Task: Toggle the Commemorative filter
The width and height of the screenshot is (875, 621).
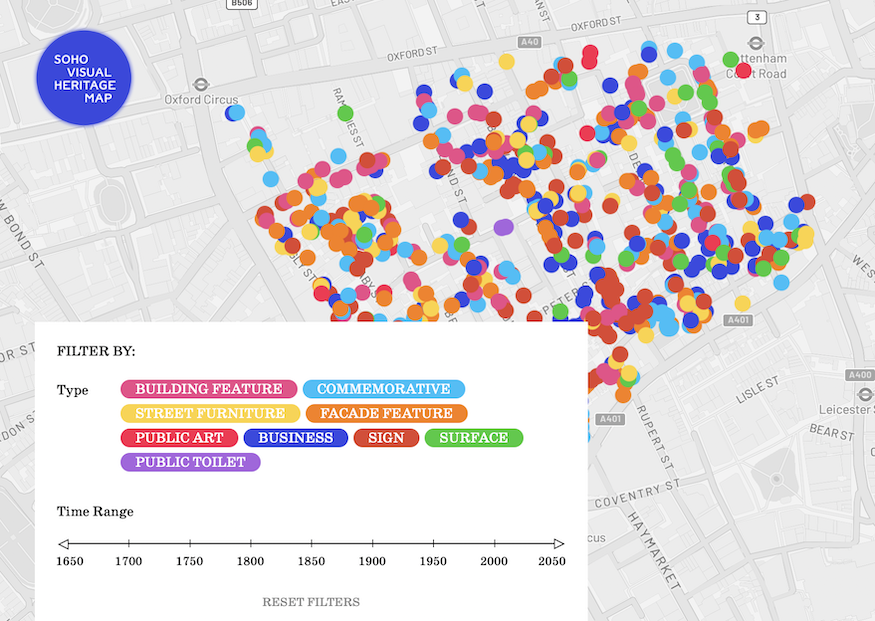Action: [x=384, y=389]
